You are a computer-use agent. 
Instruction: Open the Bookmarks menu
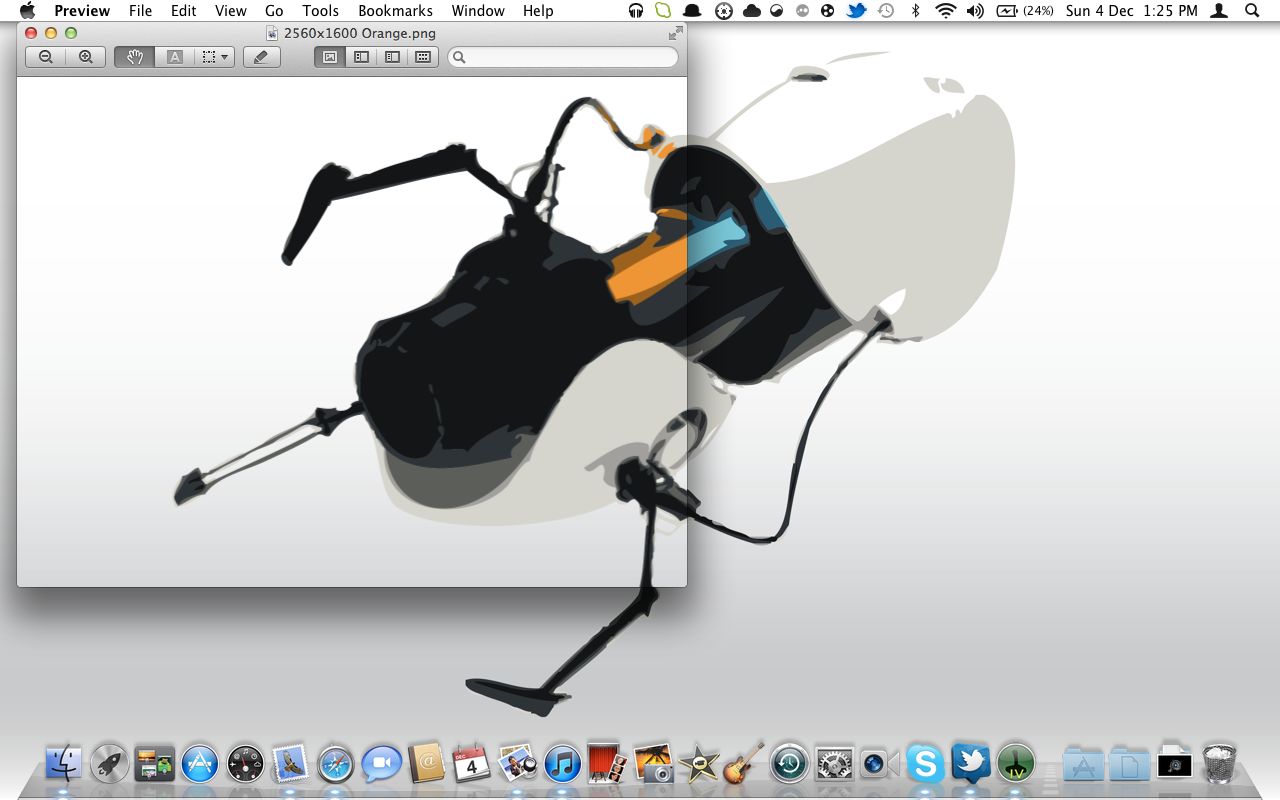click(x=395, y=11)
